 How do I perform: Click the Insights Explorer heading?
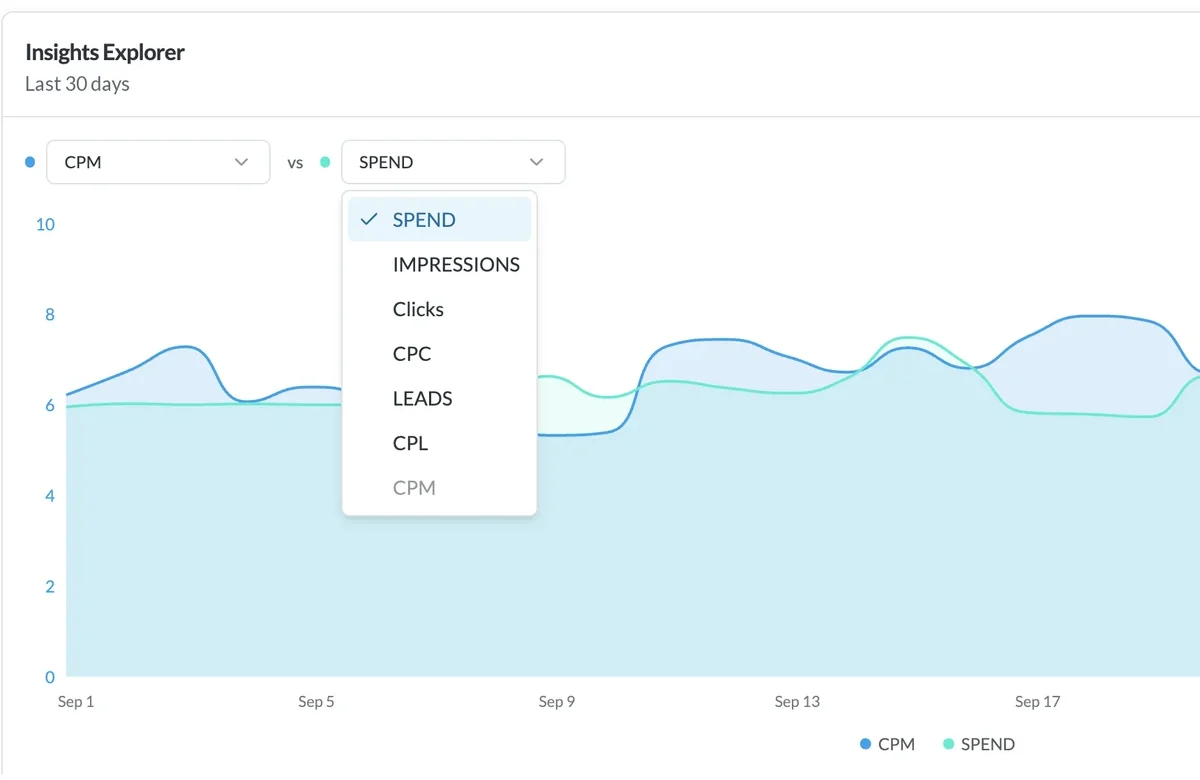(x=105, y=52)
